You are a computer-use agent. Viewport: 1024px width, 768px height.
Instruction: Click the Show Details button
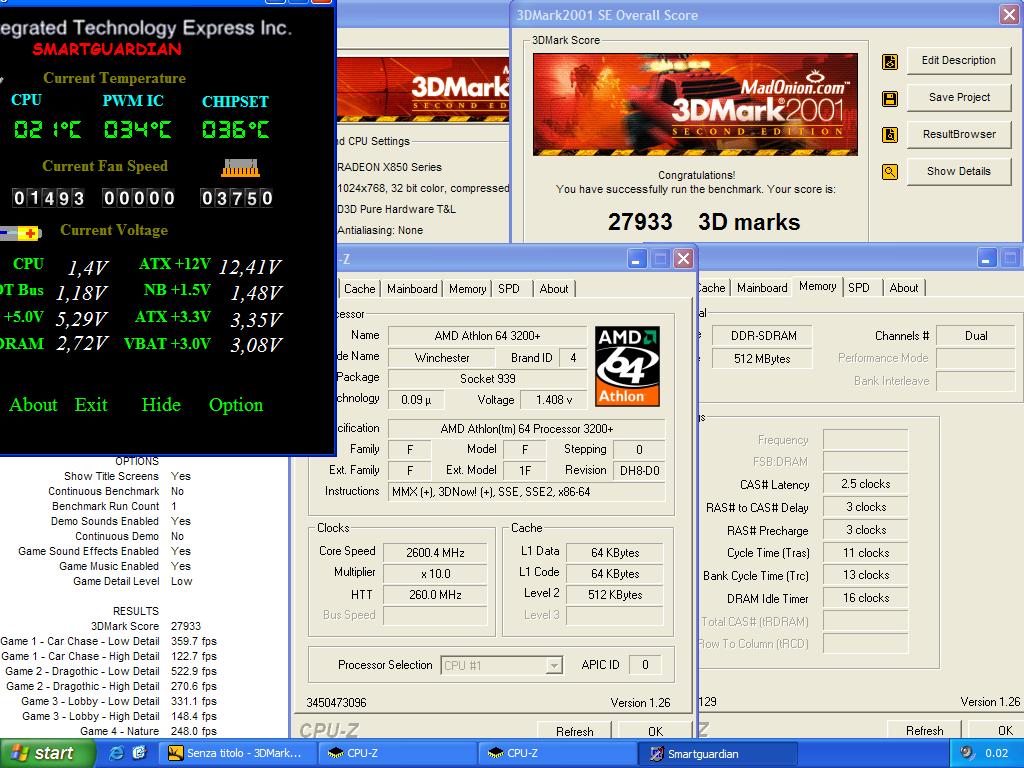tap(959, 171)
